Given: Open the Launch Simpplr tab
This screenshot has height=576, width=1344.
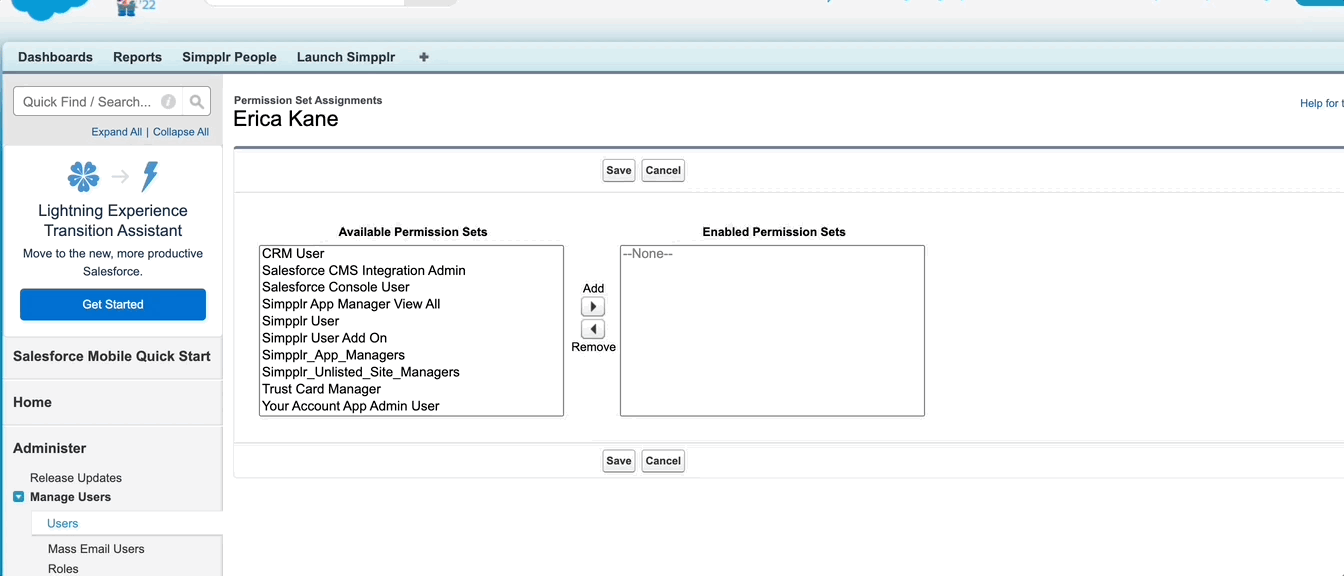Looking at the screenshot, I should 346,57.
